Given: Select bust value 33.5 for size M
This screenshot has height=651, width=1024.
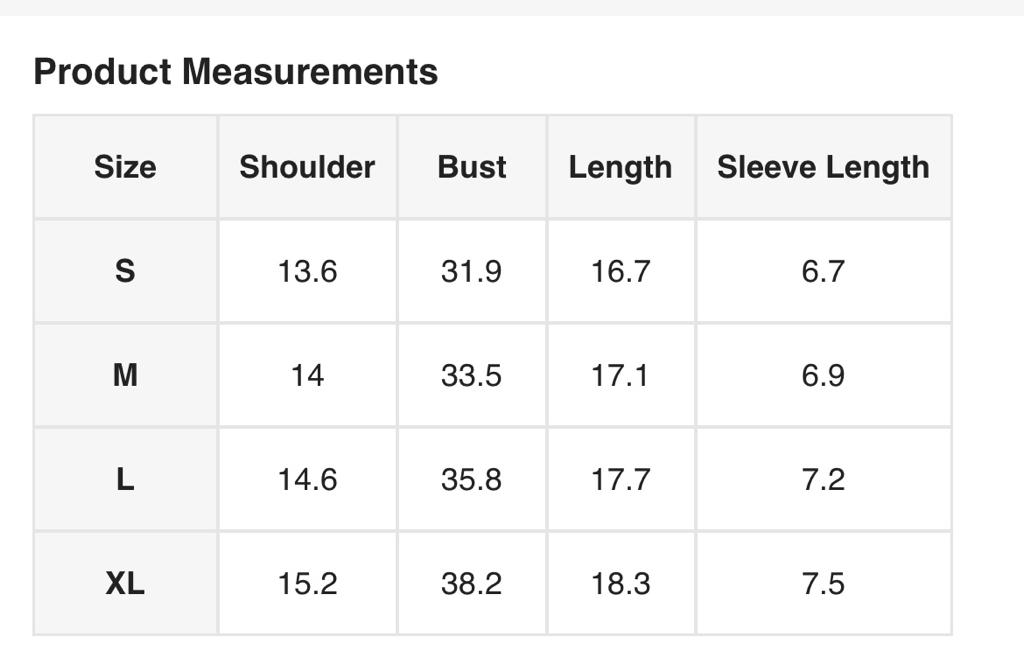Looking at the screenshot, I should pos(472,375).
